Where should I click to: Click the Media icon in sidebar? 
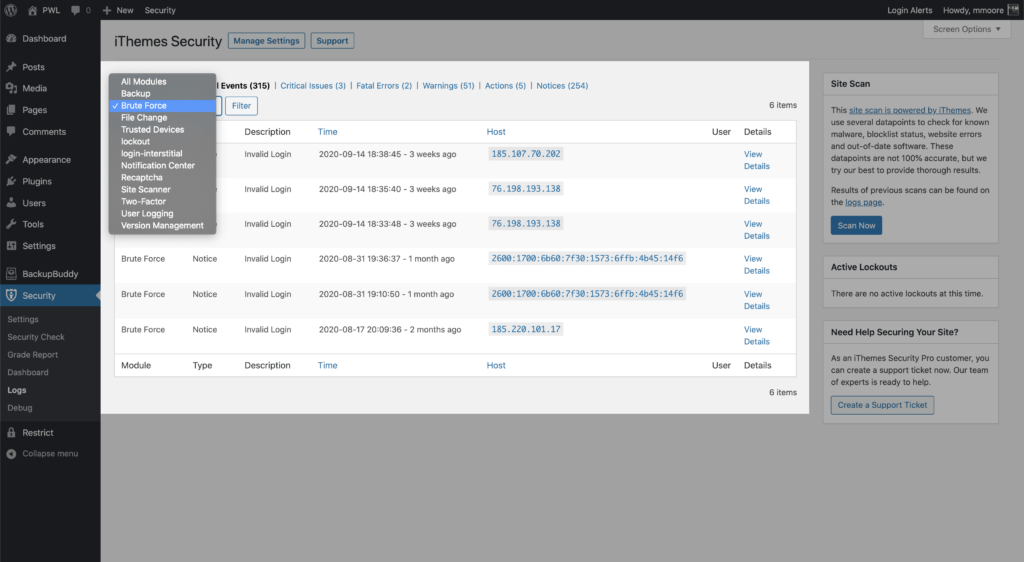[x=11, y=88]
